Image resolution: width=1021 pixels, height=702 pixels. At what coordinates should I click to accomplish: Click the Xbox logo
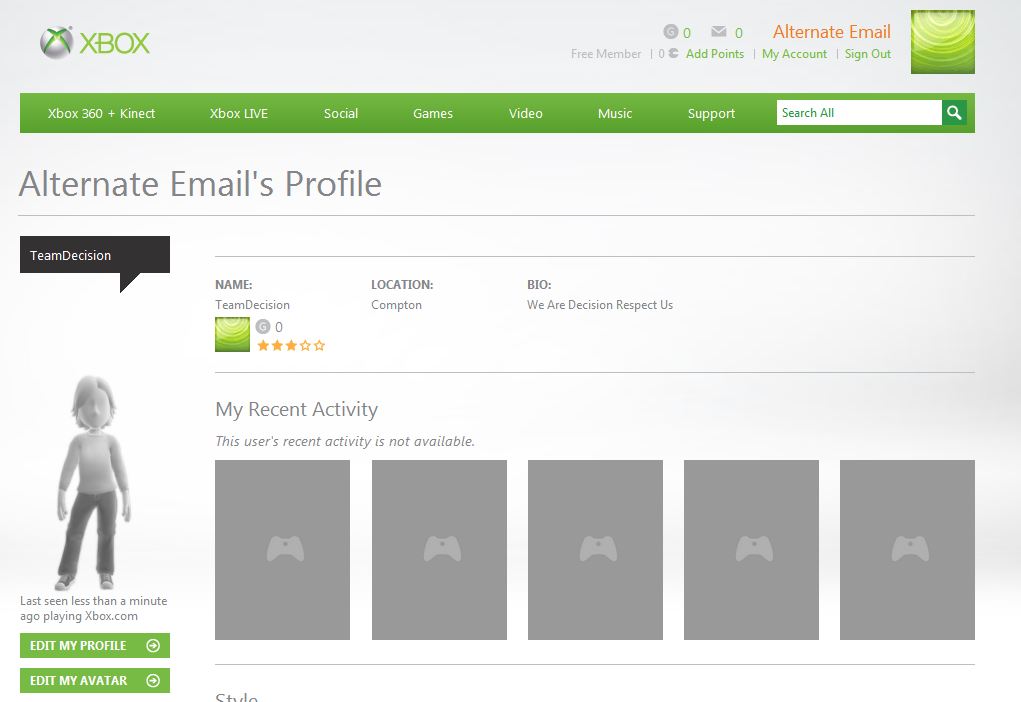(95, 43)
